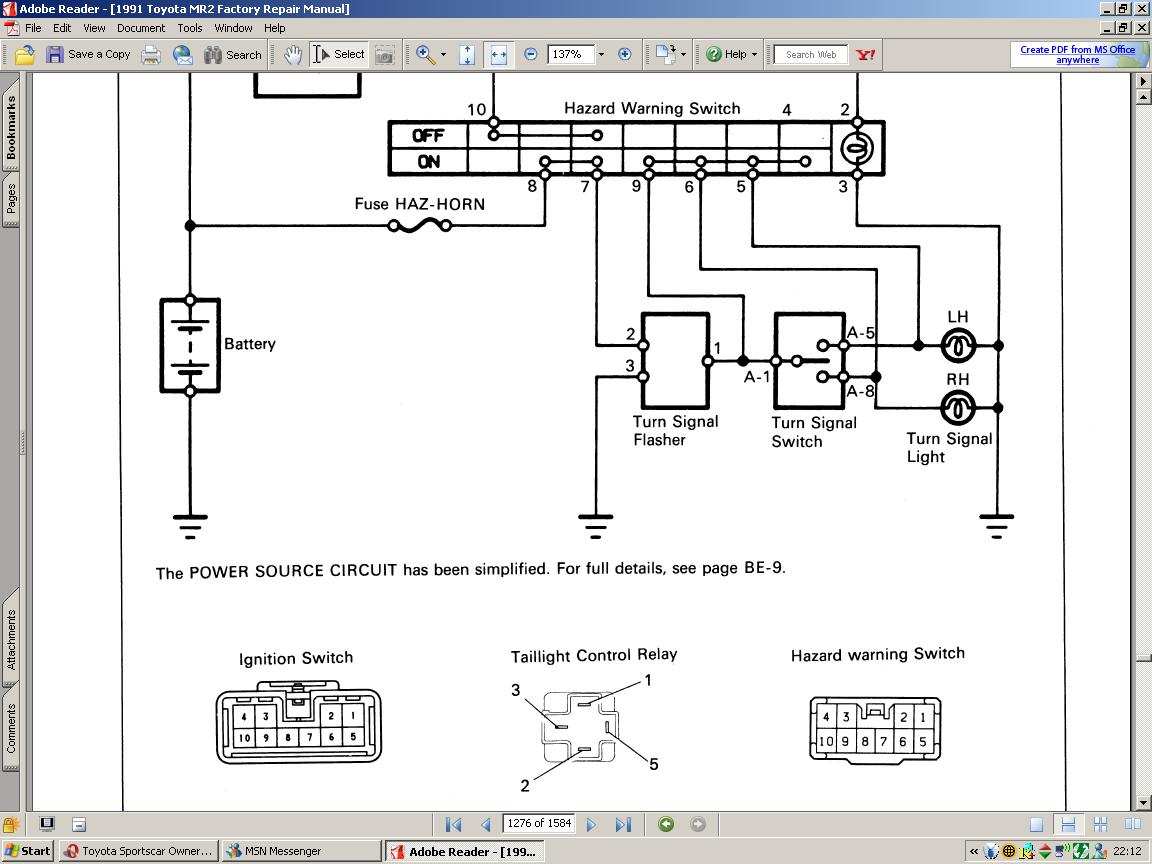
Task: Select the Hand tool
Action: click(292, 55)
